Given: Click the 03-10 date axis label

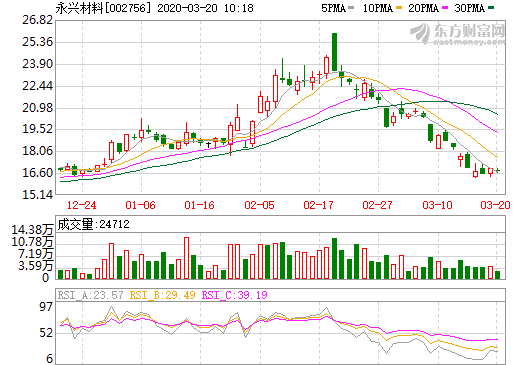Looking at the screenshot, I should (437, 205).
